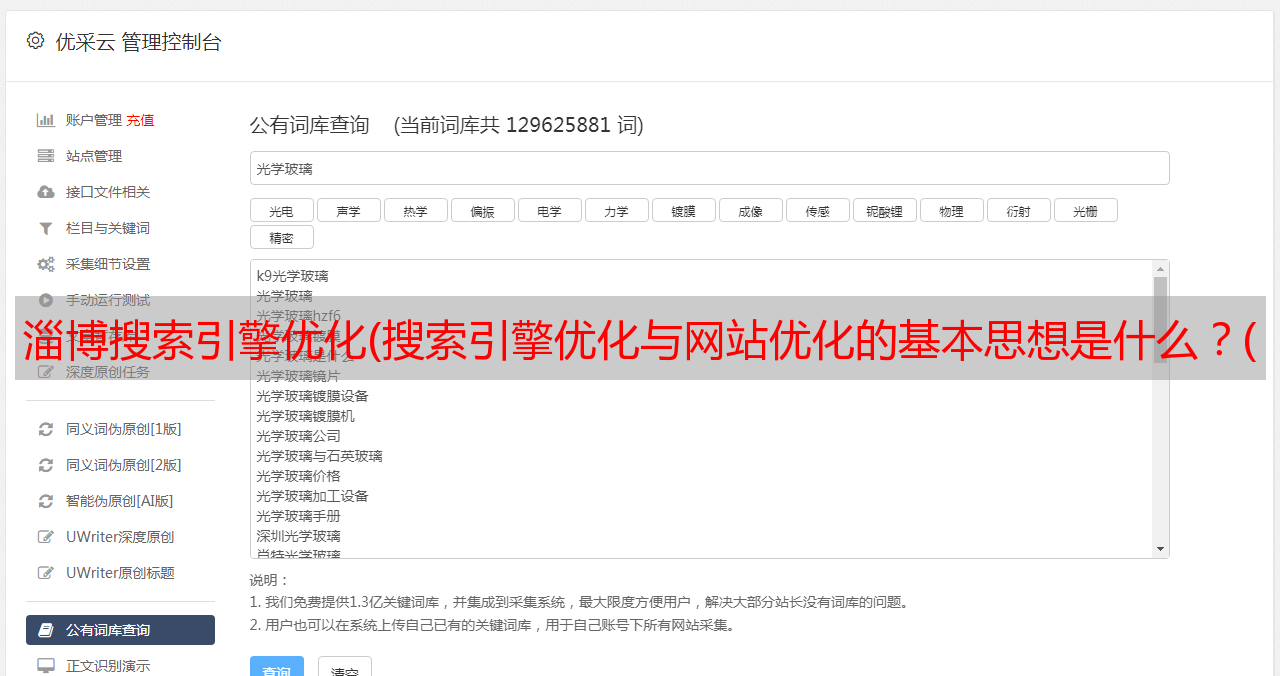Click the monitor icon beside 正文识别演示

point(46,665)
